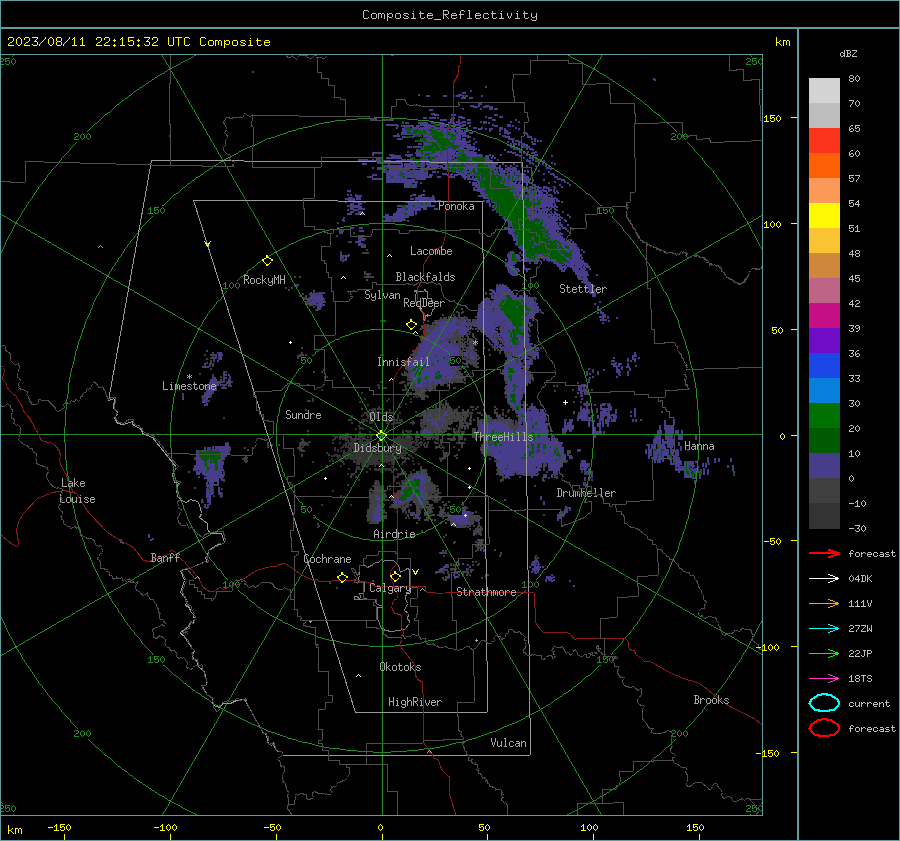This screenshot has height=841, width=900.
Task: Click the Airdrie label on map
Action: point(394,534)
